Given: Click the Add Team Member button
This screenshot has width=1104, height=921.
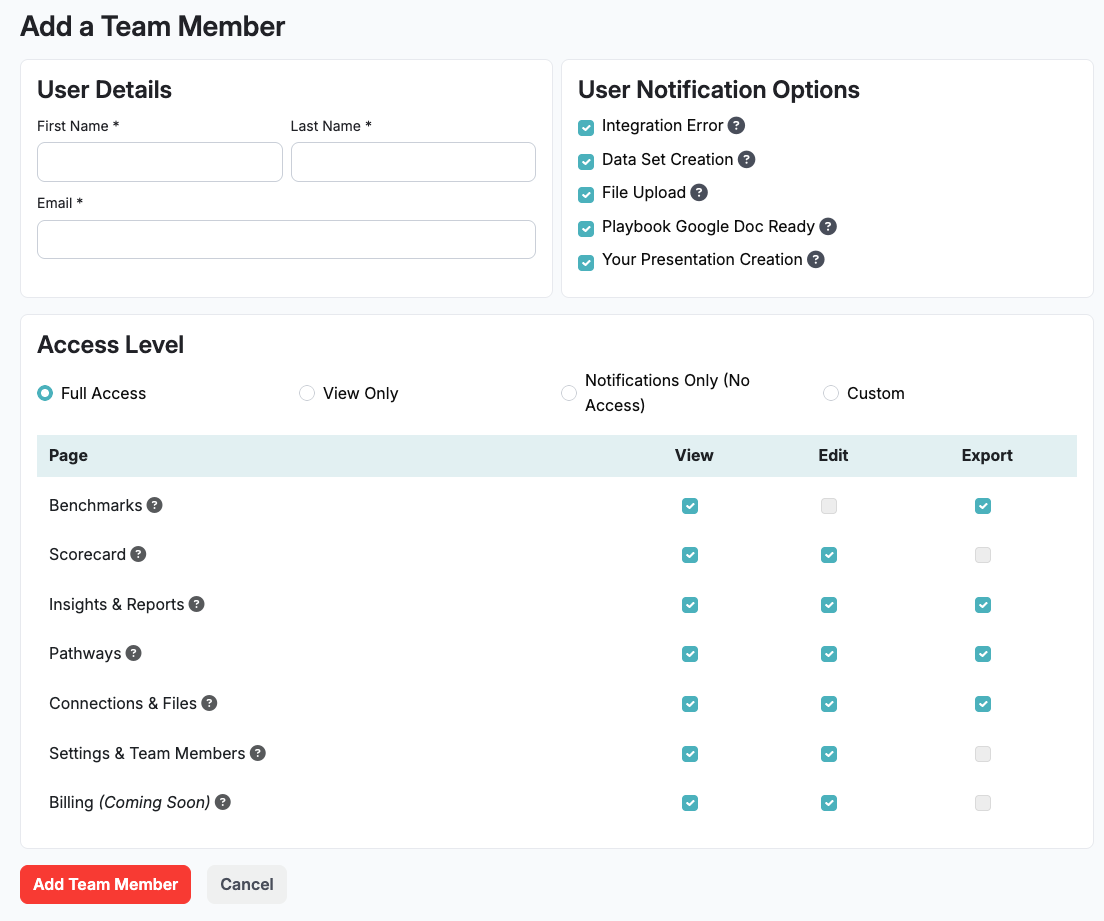Looking at the screenshot, I should pos(105,885).
